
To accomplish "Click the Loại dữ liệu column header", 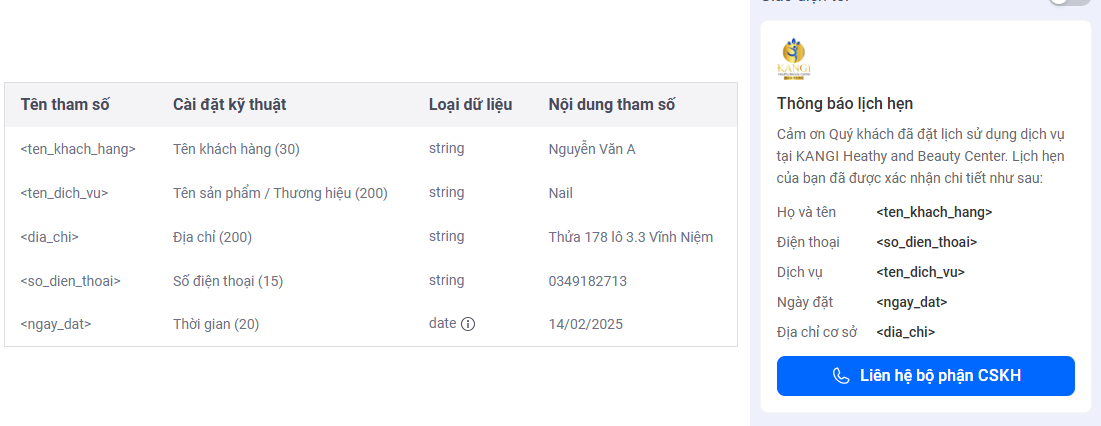I will (x=470, y=105).
